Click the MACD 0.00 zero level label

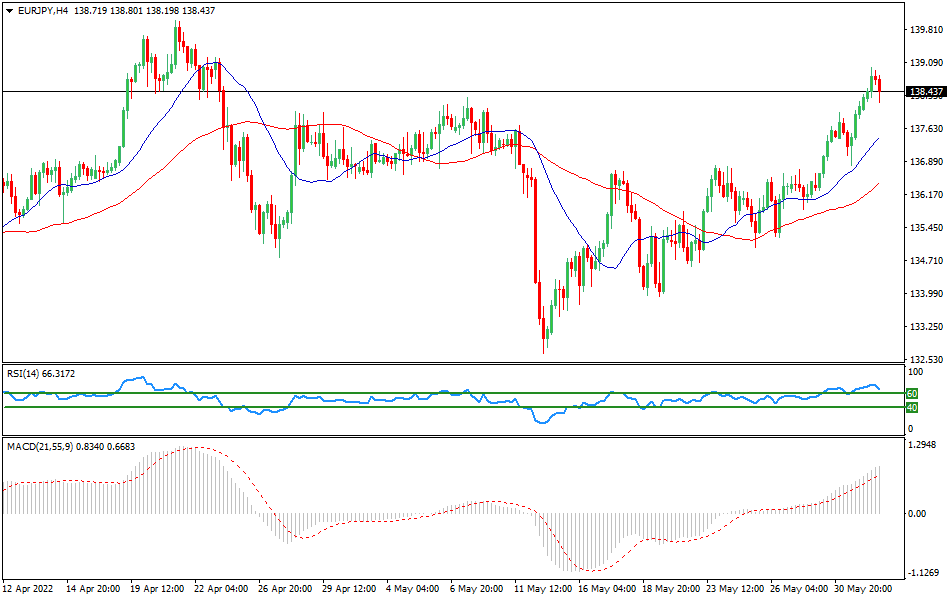(x=918, y=514)
